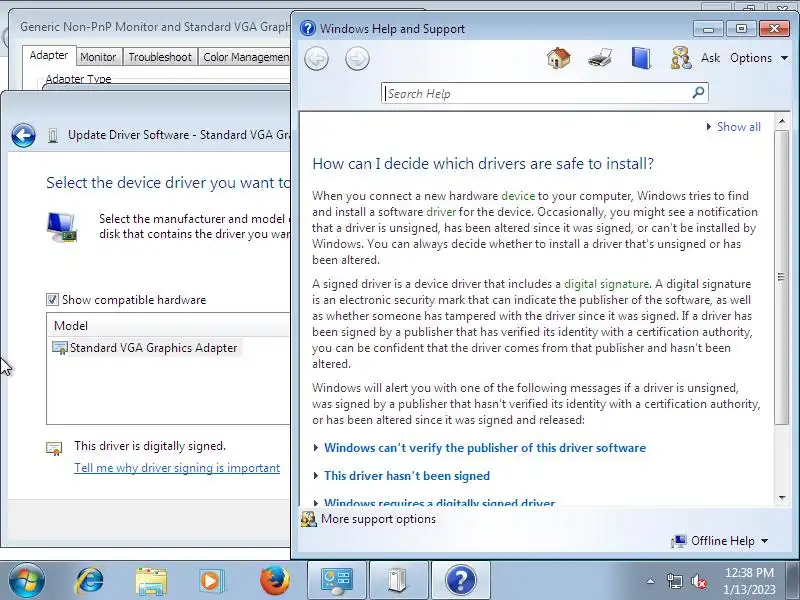Image resolution: width=800 pixels, height=600 pixels.
Task: Maximize Windows Help and Support window
Action: coord(741,29)
